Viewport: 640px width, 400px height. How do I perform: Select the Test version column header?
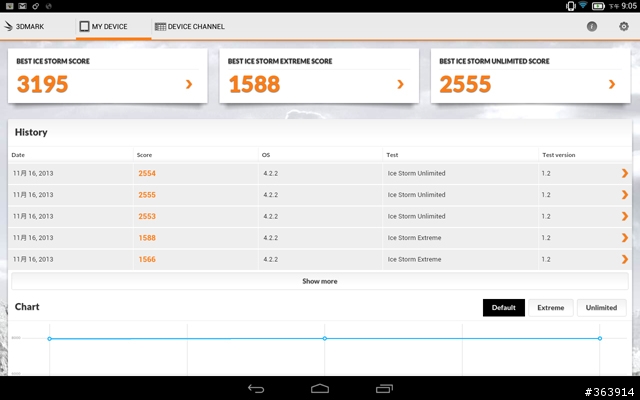coord(558,155)
